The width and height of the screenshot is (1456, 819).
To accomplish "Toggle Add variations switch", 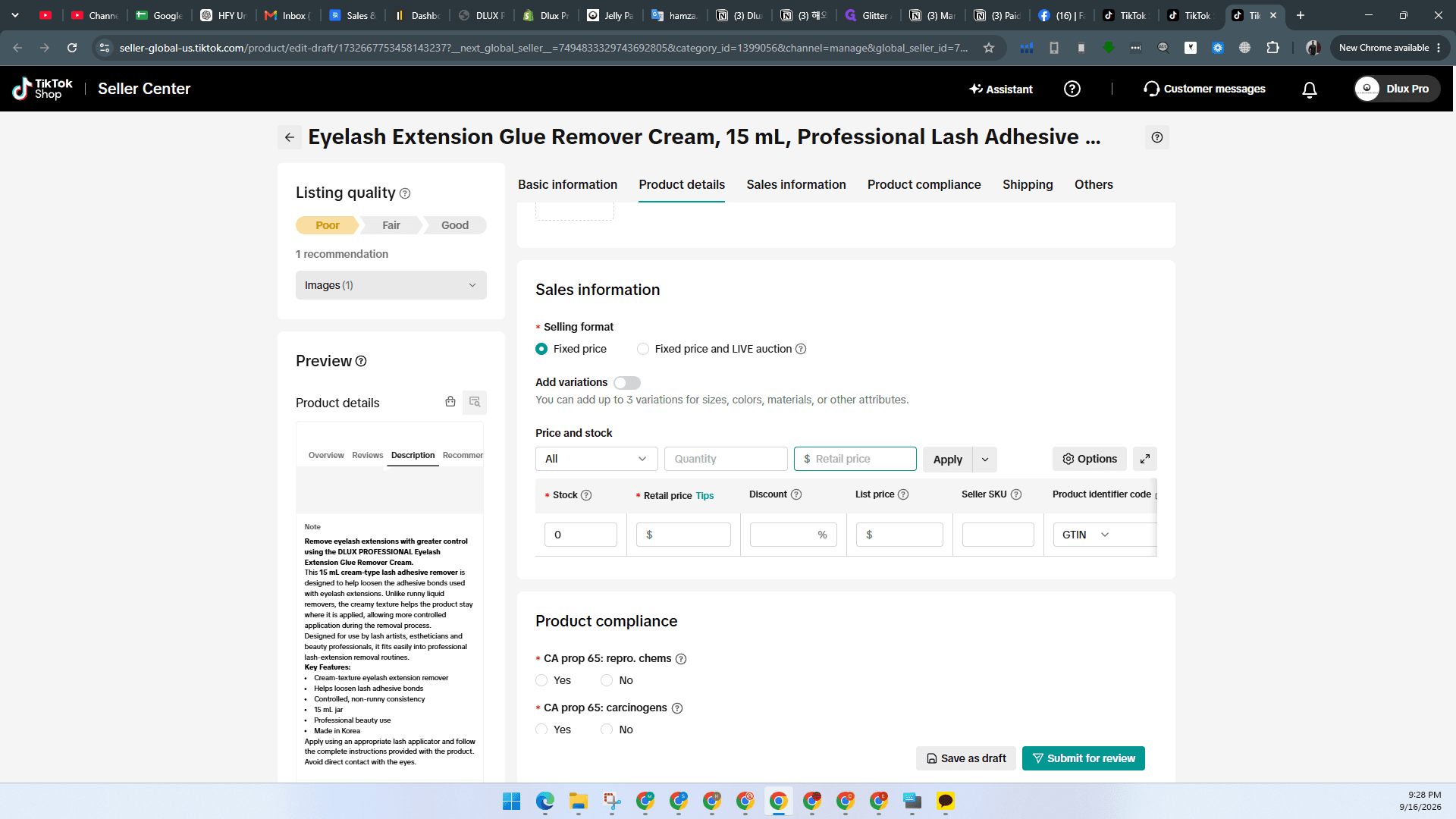I will (x=627, y=383).
